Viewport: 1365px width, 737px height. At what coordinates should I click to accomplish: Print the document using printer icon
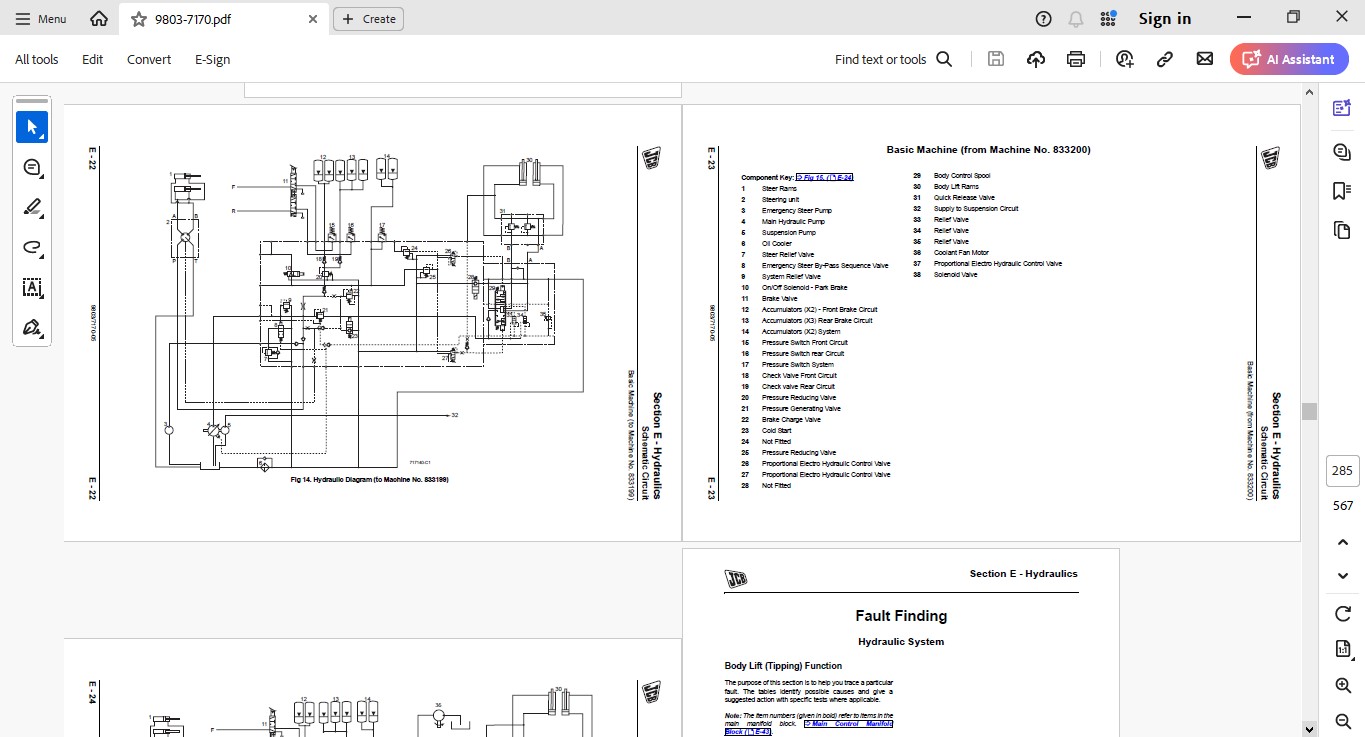point(1076,59)
